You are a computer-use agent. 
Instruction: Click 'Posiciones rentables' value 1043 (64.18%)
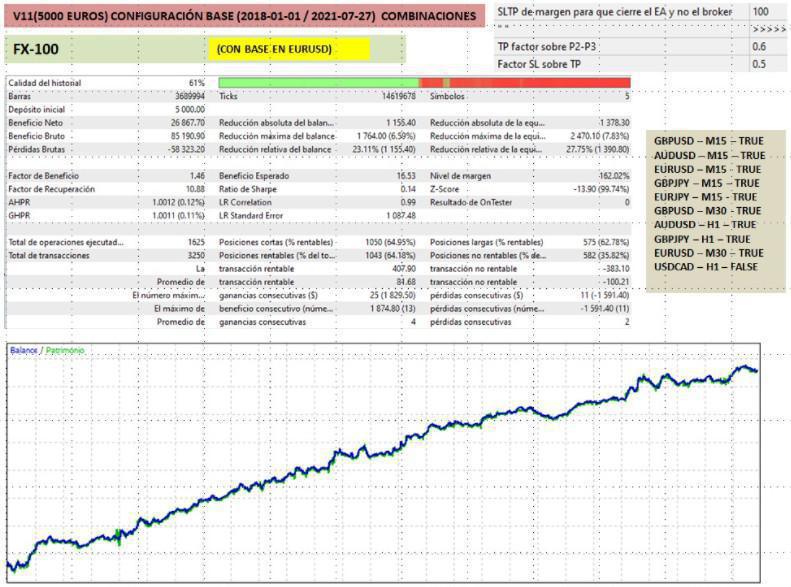(390, 256)
